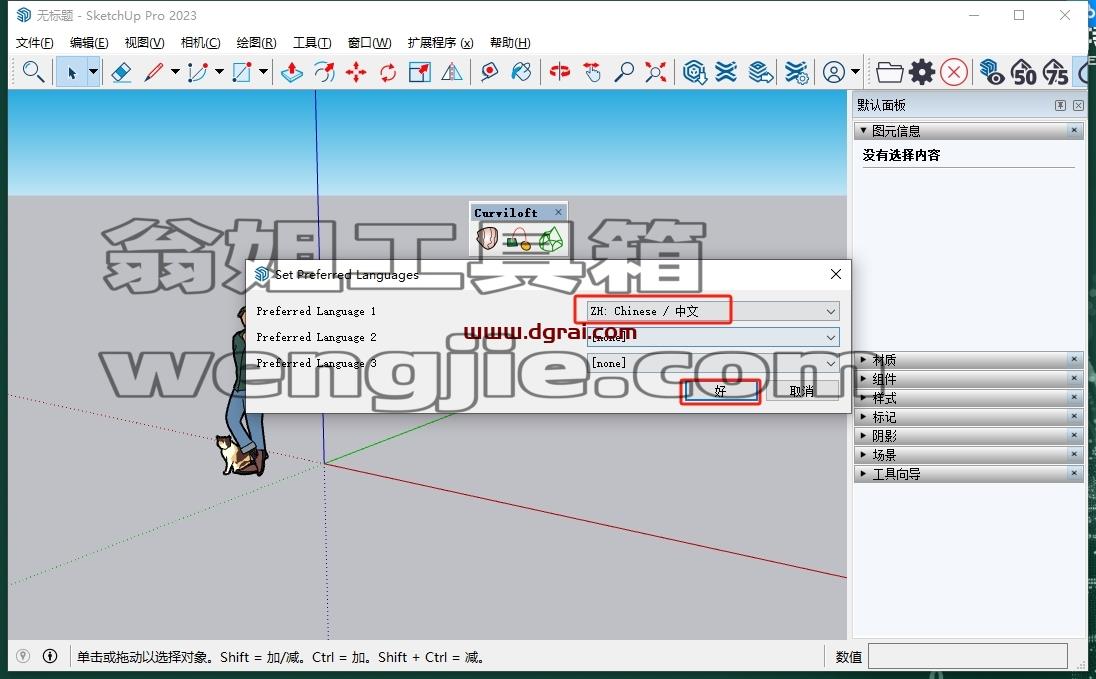Activate the Select arrow tool

tap(71, 72)
